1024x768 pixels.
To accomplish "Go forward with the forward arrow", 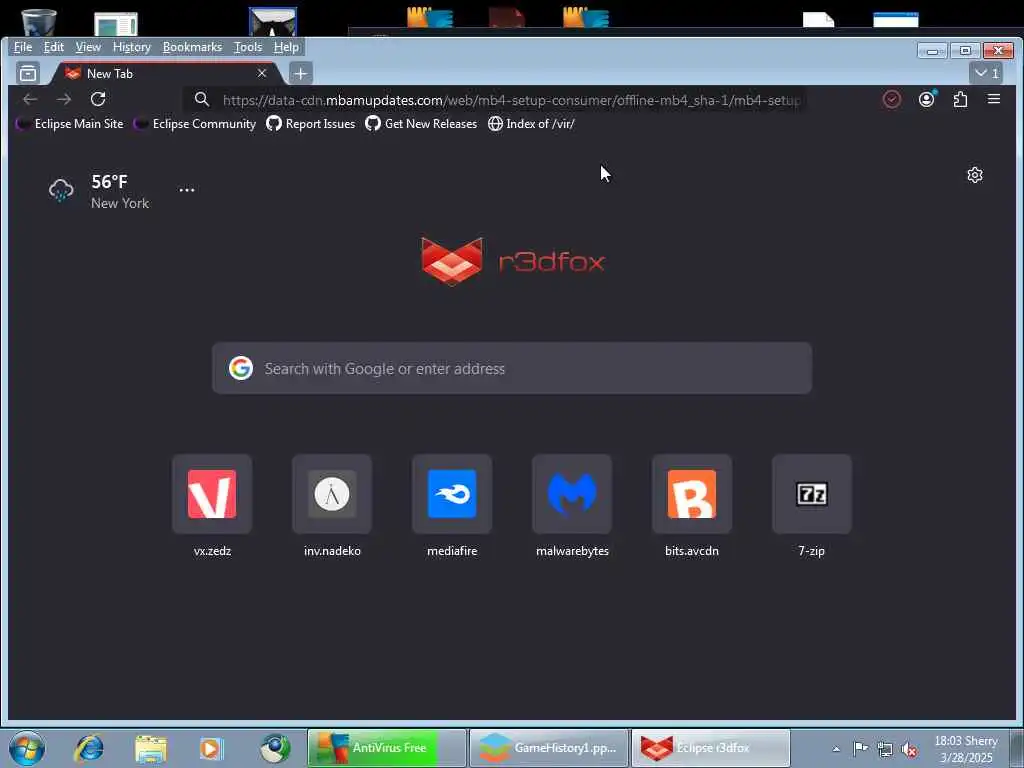I will tap(64, 99).
